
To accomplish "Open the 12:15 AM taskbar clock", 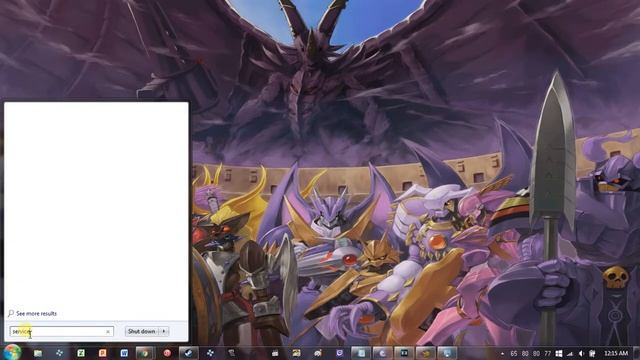I will [x=616, y=353].
